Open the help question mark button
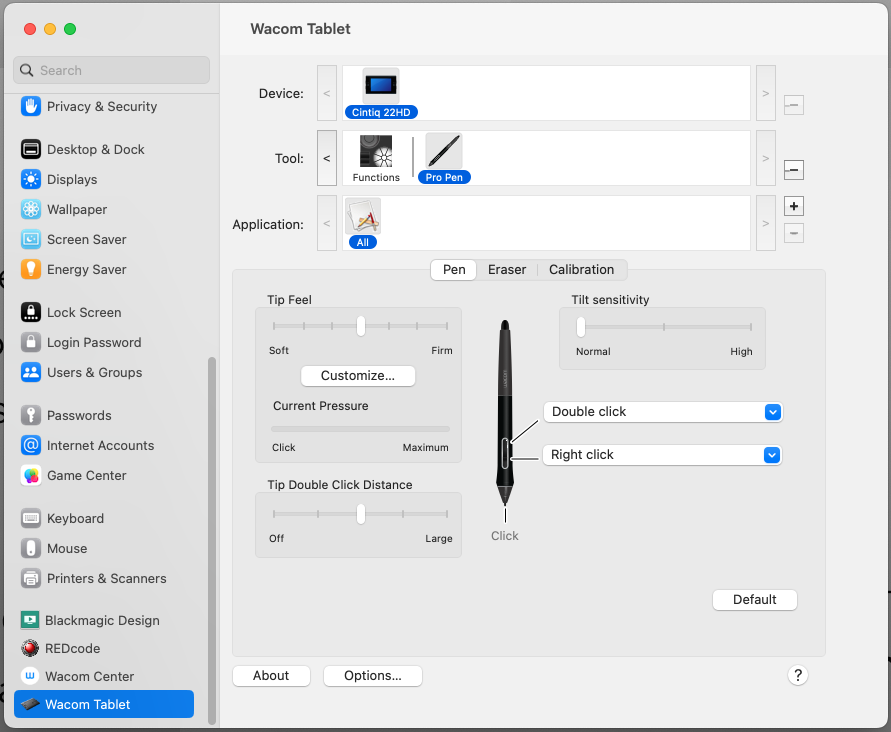The image size is (891, 732). coord(798,675)
